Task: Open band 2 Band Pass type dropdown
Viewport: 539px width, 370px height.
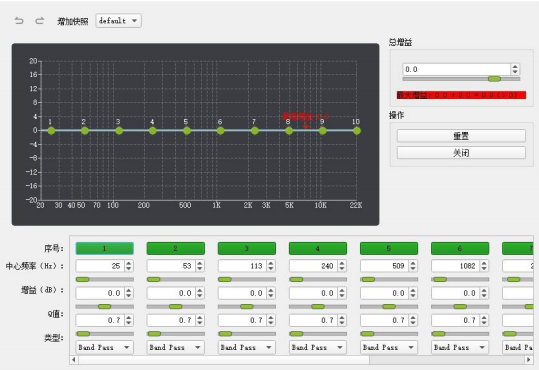Action: pos(176,347)
